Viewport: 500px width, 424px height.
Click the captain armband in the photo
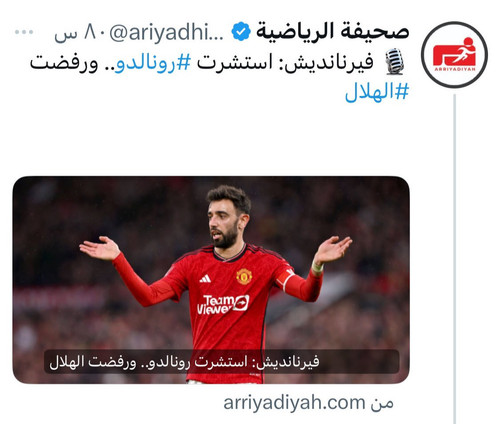[x=285, y=279]
